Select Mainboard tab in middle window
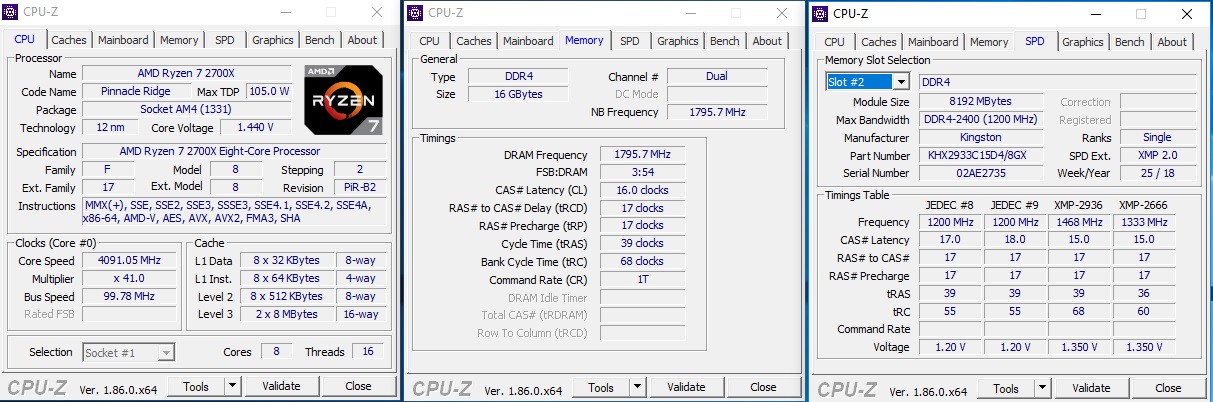Image resolution: width=1213 pixels, height=402 pixels. tap(529, 41)
